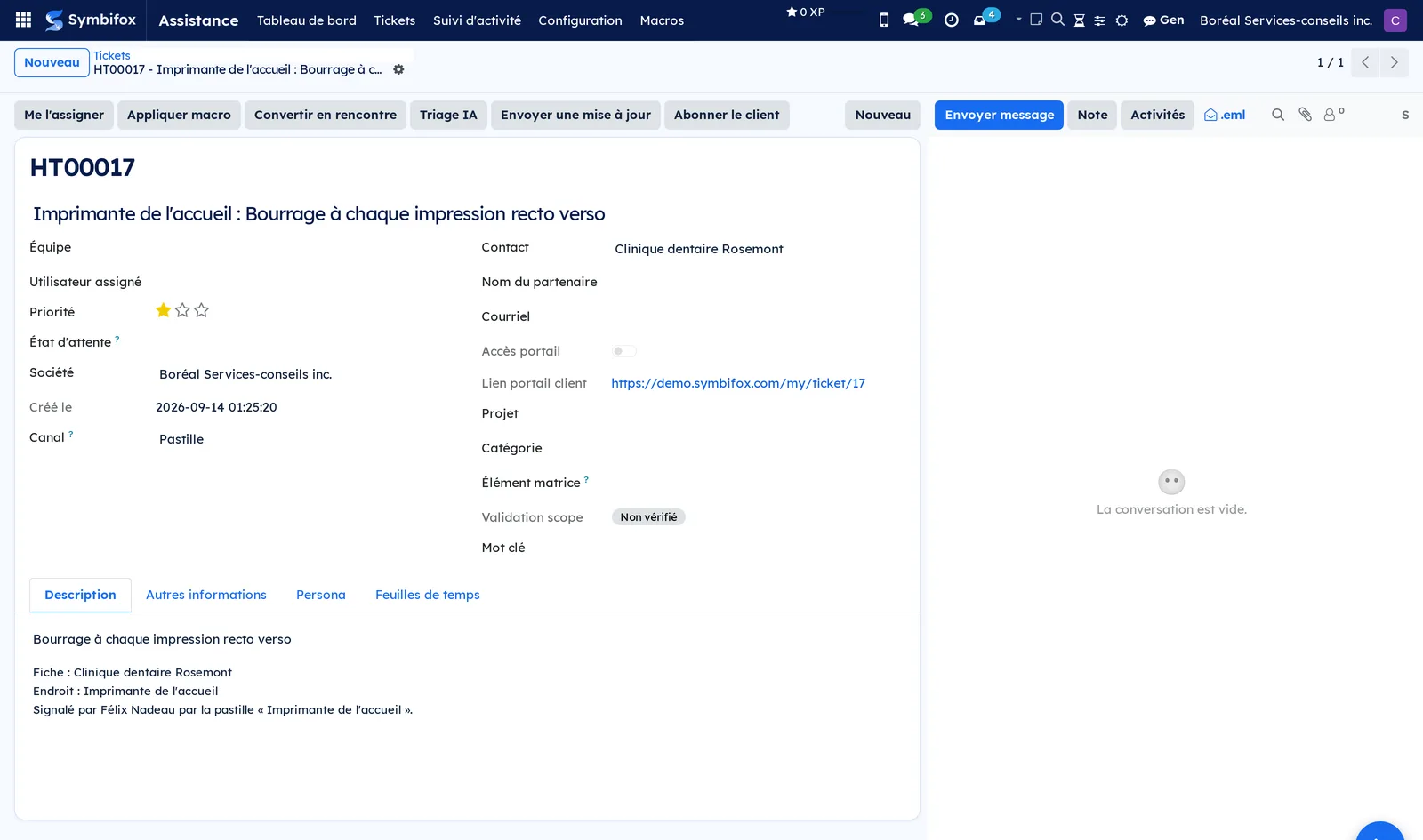The image size is (1423, 840).
Task: Open the apps grid menu
Action: [24, 20]
